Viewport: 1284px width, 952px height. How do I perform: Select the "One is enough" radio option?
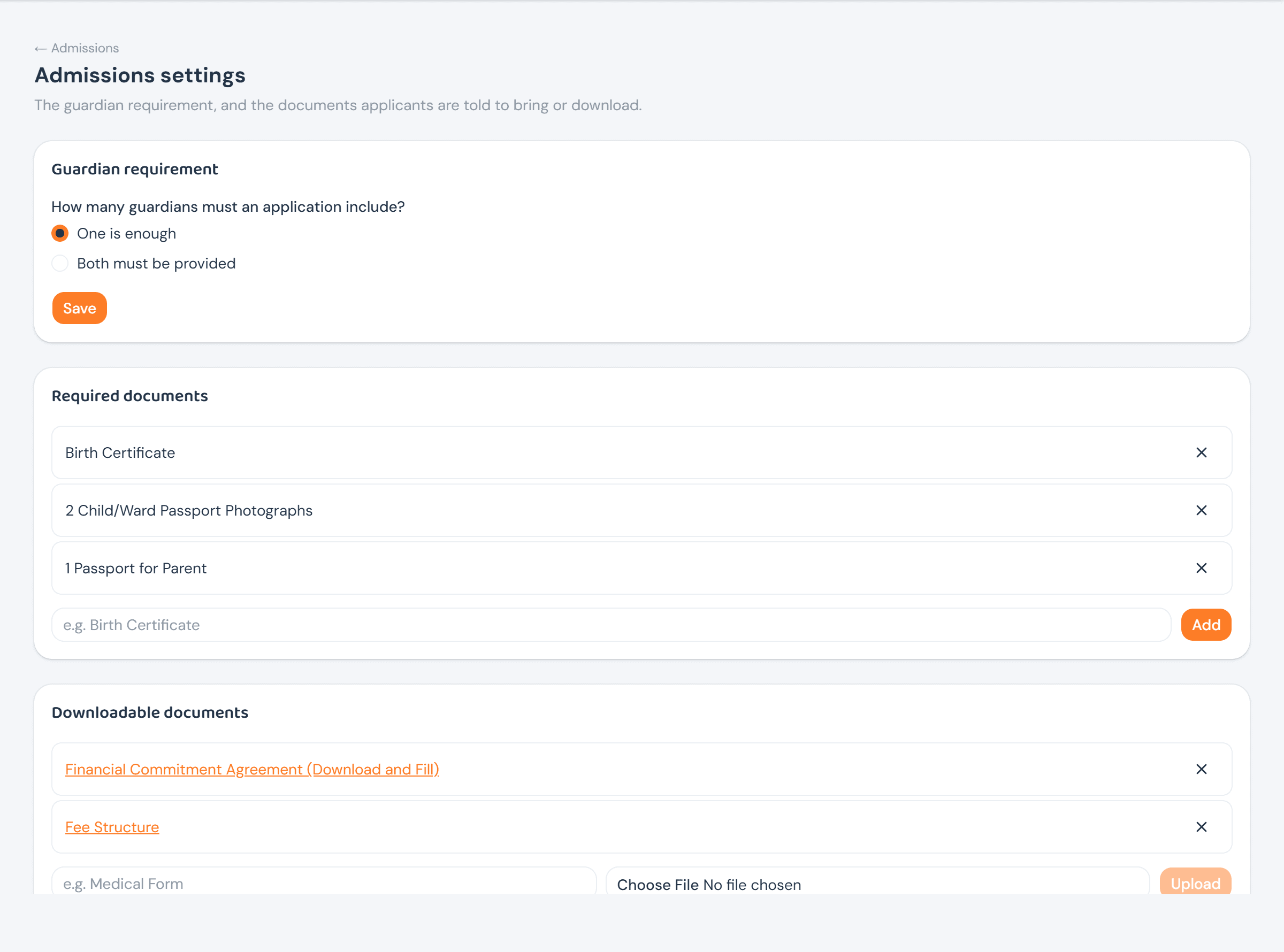point(60,233)
